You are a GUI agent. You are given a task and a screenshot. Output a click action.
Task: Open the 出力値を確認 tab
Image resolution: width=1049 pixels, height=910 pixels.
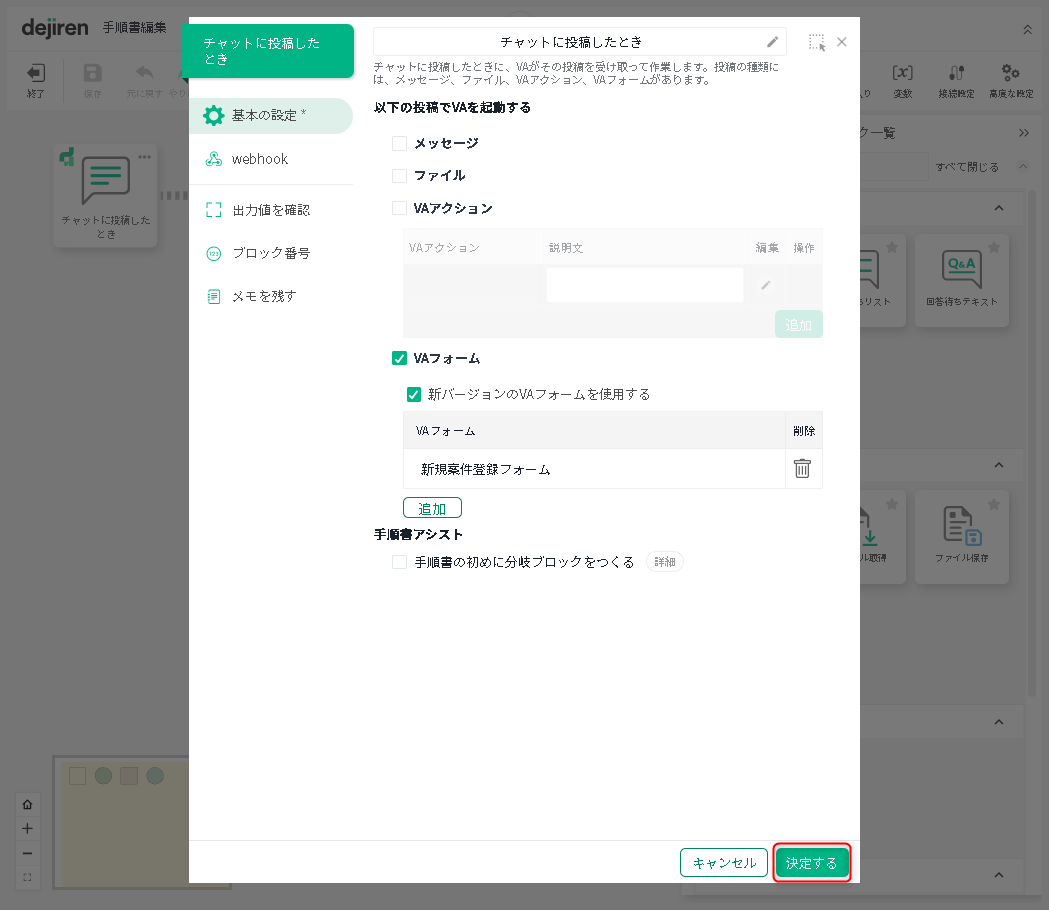pyautogui.click(x=270, y=210)
